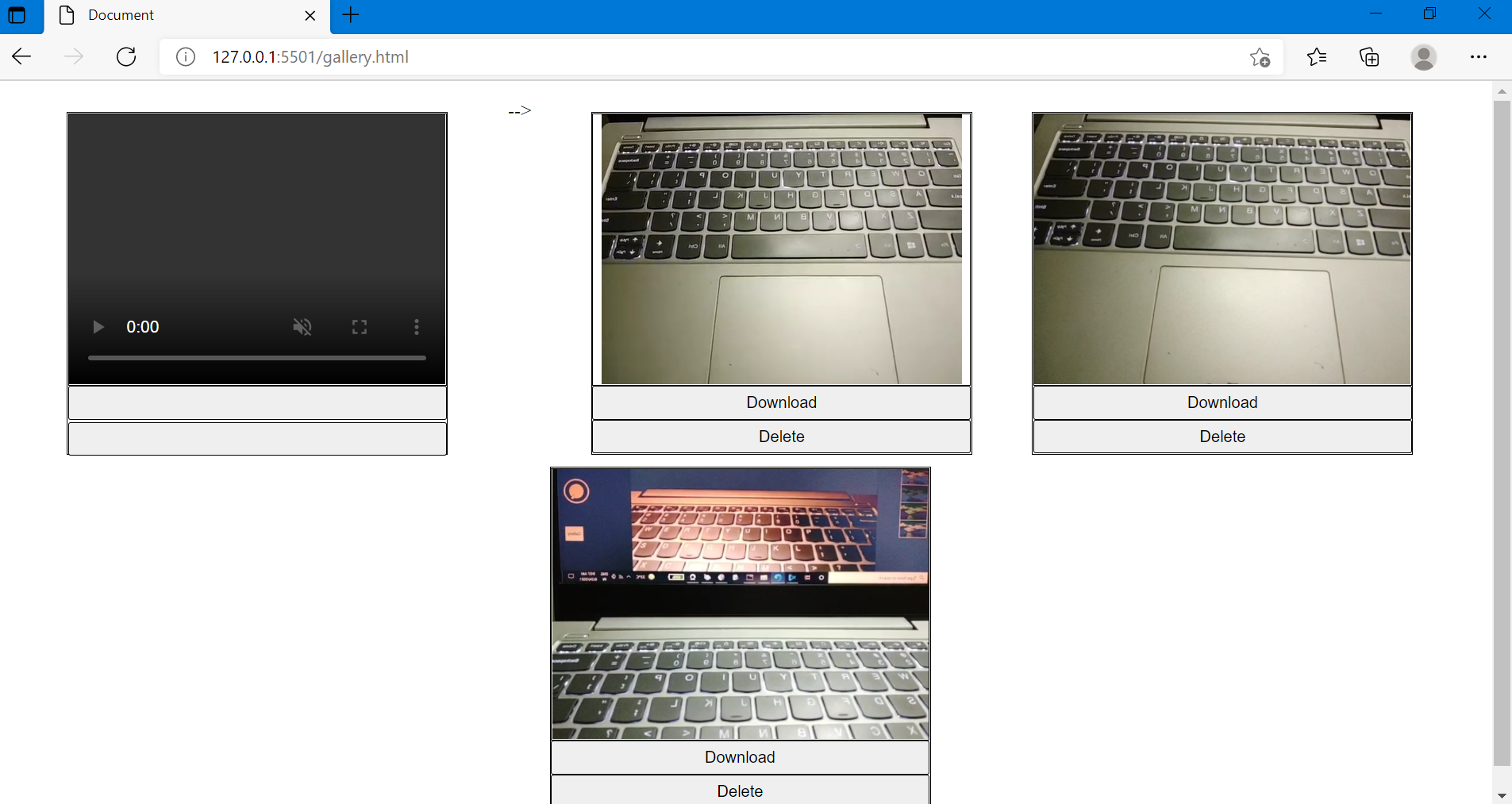Unmute the video with the speaker icon
Viewport: 1512px width, 804px height.
coord(302,327)
